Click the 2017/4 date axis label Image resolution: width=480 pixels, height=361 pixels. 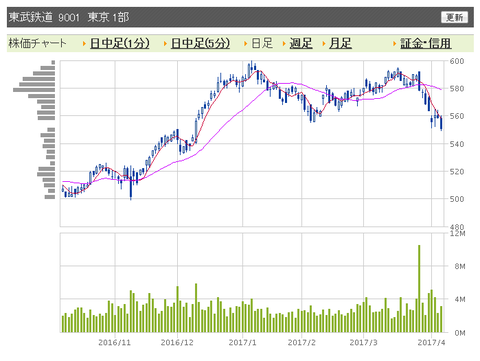[431, 342]
